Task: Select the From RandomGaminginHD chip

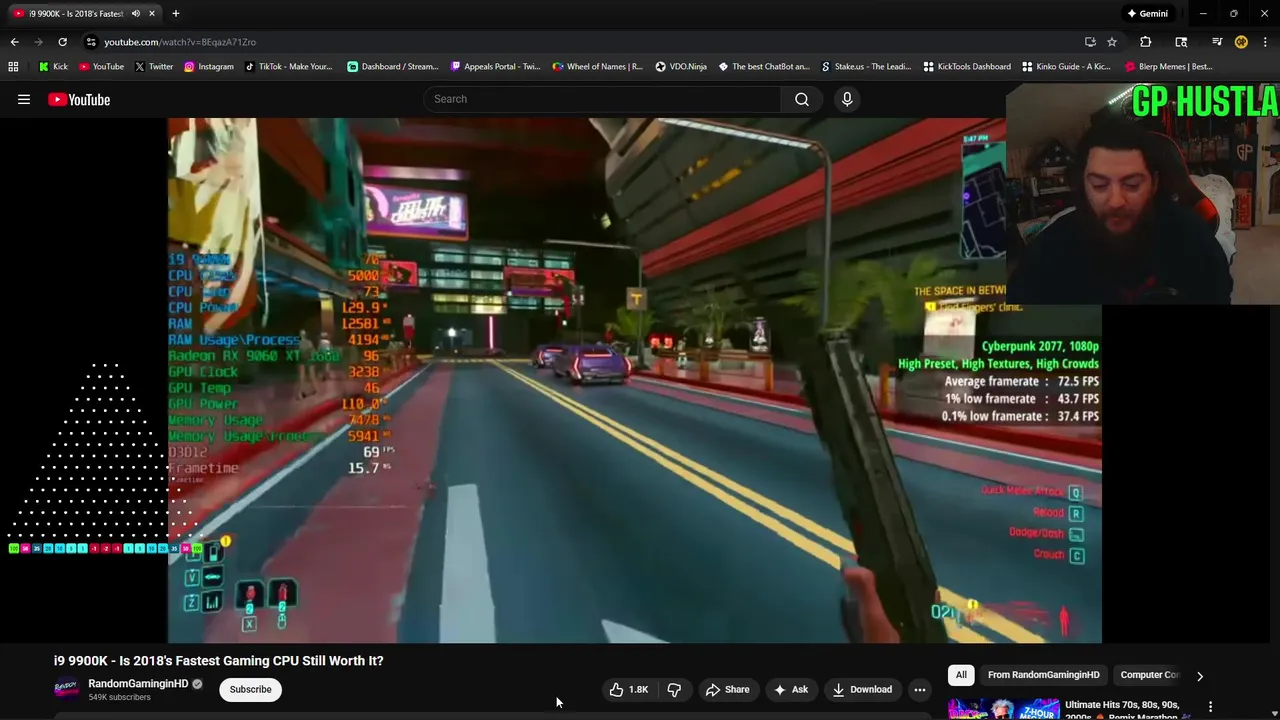Action: coord(1044,675)
